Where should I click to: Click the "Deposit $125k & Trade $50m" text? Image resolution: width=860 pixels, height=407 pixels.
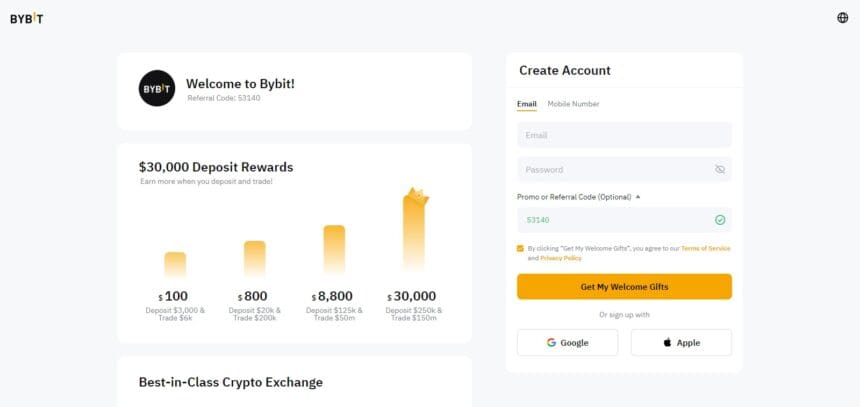tap(334, 314)
